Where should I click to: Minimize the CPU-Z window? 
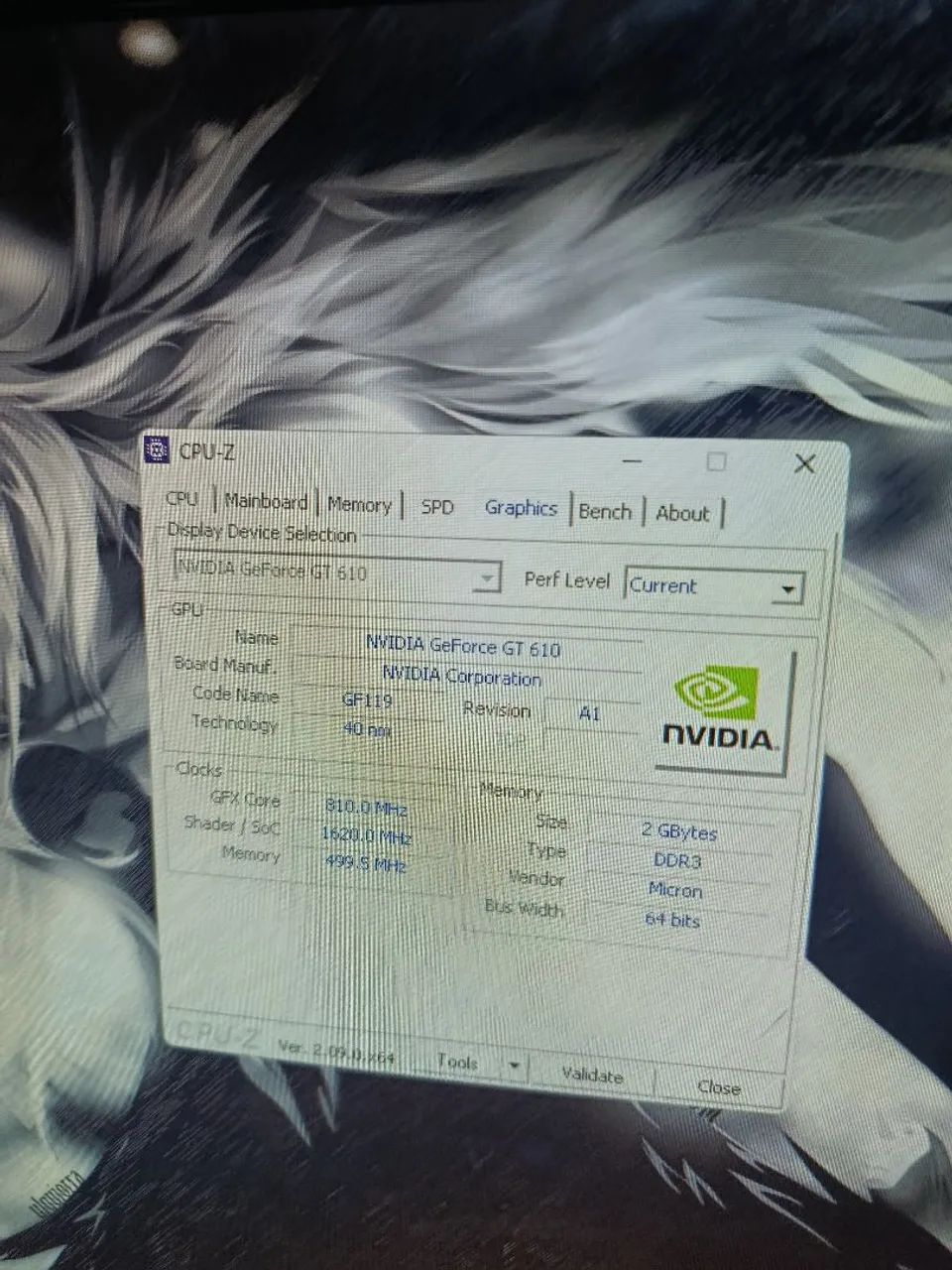[x=633, y=461]
